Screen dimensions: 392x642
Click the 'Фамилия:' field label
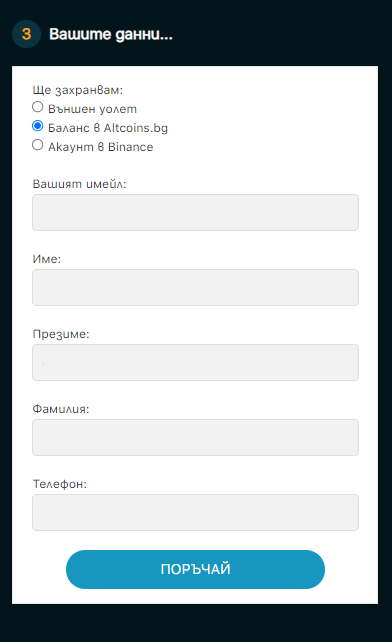(61, 409)
